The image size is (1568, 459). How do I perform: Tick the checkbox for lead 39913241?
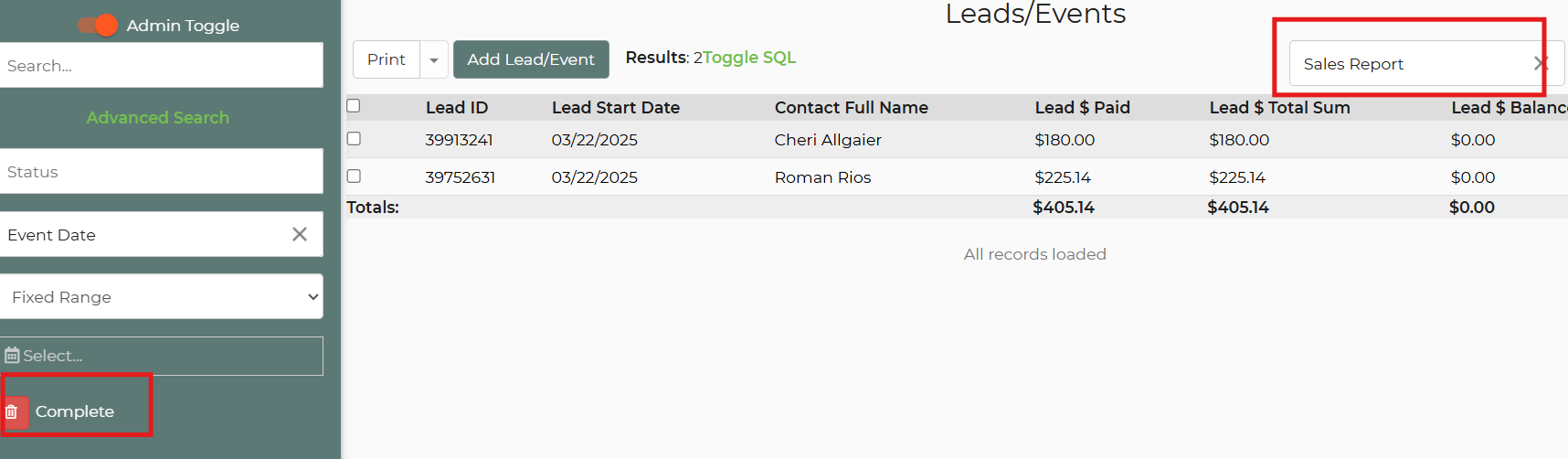tap(354, 139)
